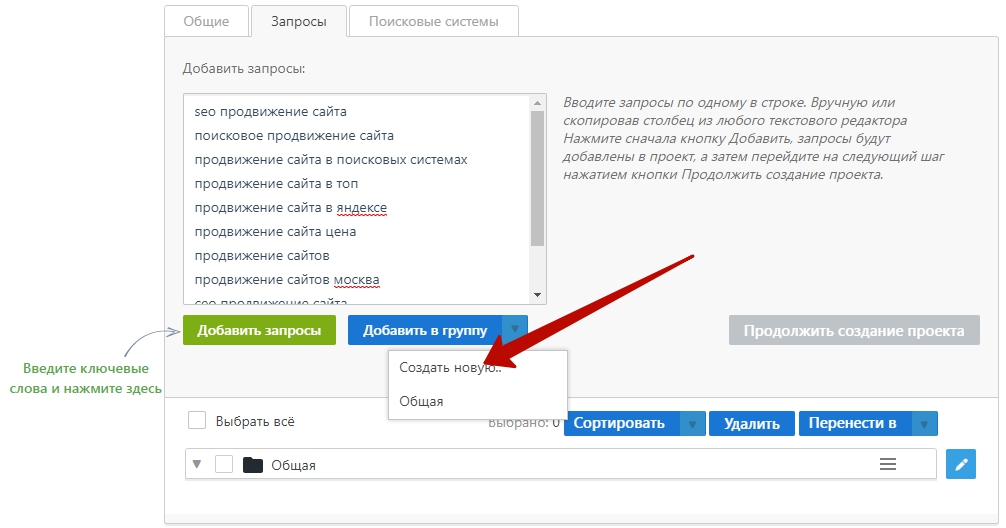Image resolution: width=1006 pixels, height=528 pixels.
Task: Open the Поисковые системы tab
Action: click(434, 21)
